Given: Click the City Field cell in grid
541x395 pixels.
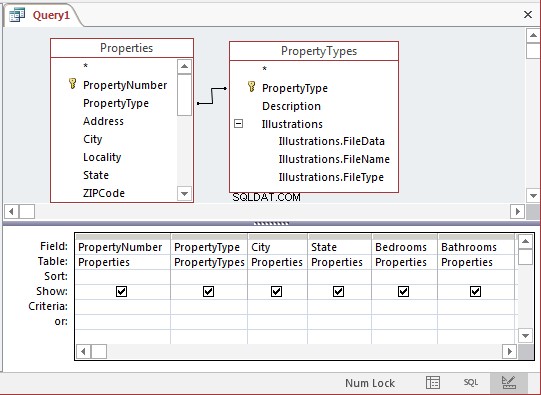Looking at the screenshot, I should [277, 247].
